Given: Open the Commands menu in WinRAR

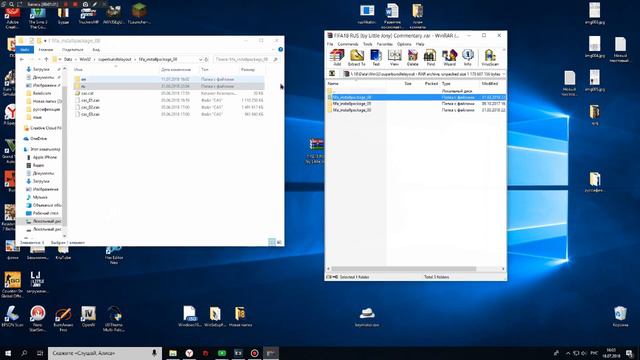Looking at the screenshot, I should [x=348, y=44].
